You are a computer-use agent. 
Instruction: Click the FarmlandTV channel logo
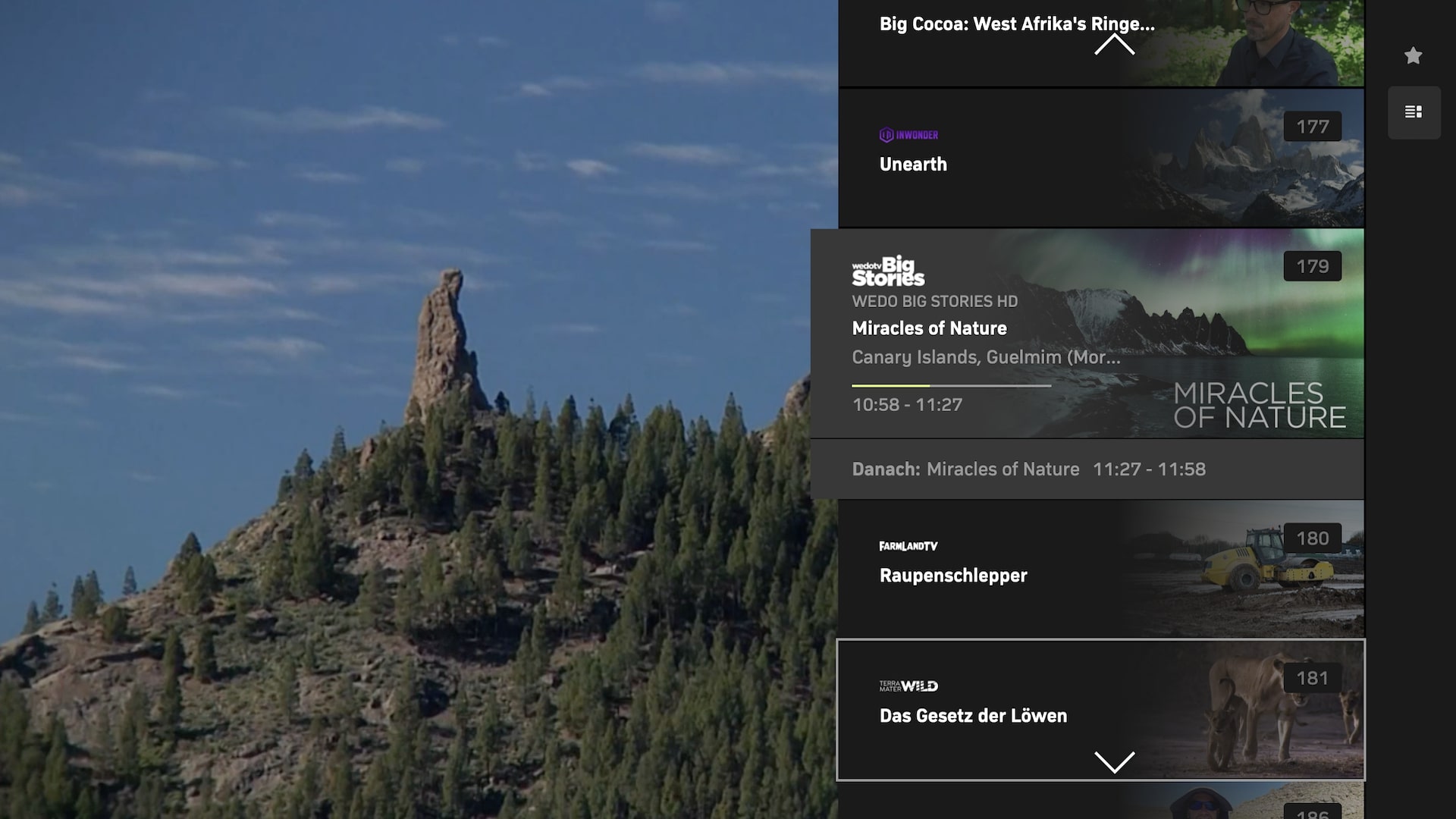[908, 546]
